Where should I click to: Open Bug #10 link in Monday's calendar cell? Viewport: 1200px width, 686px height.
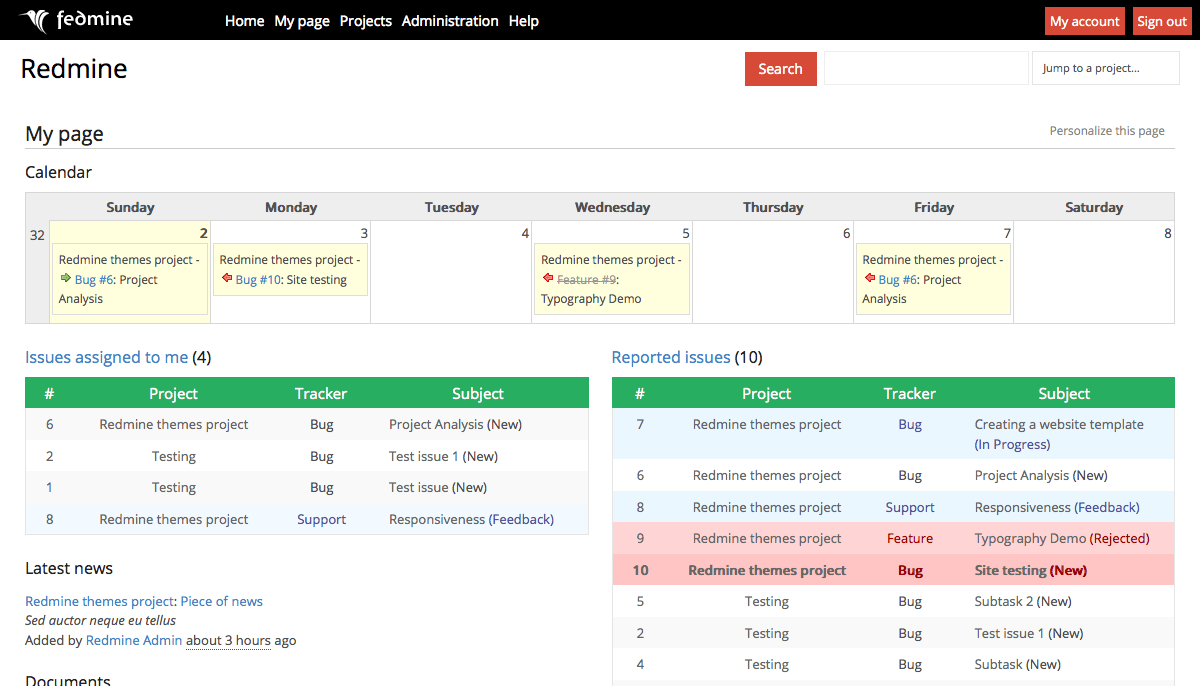259,280
